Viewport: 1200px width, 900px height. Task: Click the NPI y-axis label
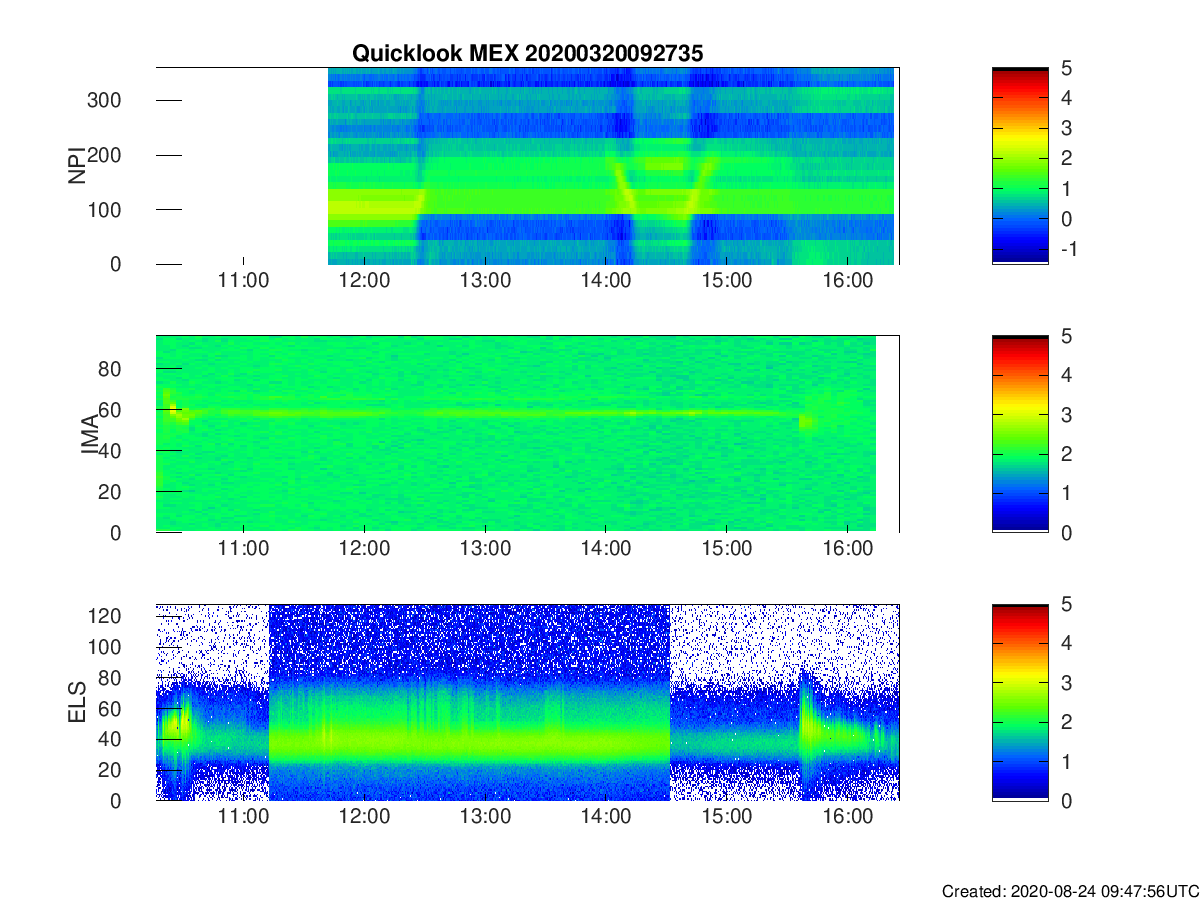(x=76, y=166)
